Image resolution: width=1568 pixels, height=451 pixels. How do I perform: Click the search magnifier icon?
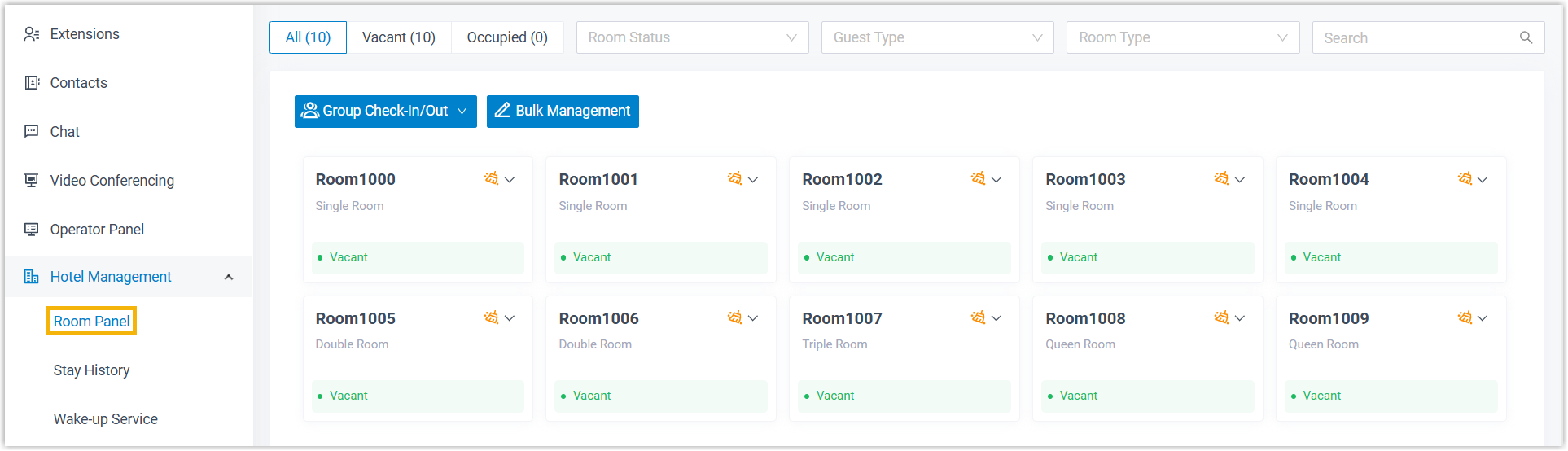(1526, 37)
